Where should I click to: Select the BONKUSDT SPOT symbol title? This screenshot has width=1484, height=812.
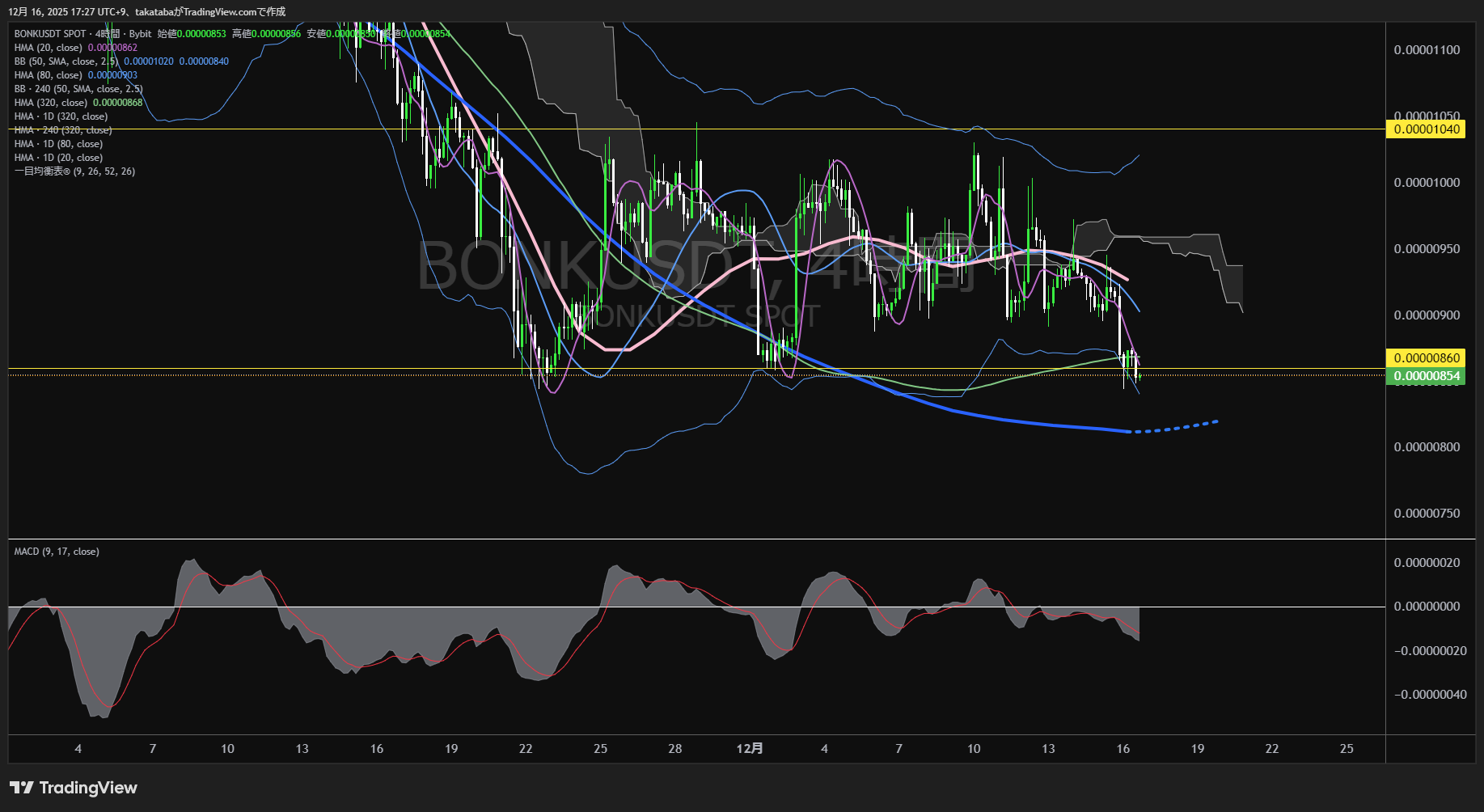click(50, 34)
